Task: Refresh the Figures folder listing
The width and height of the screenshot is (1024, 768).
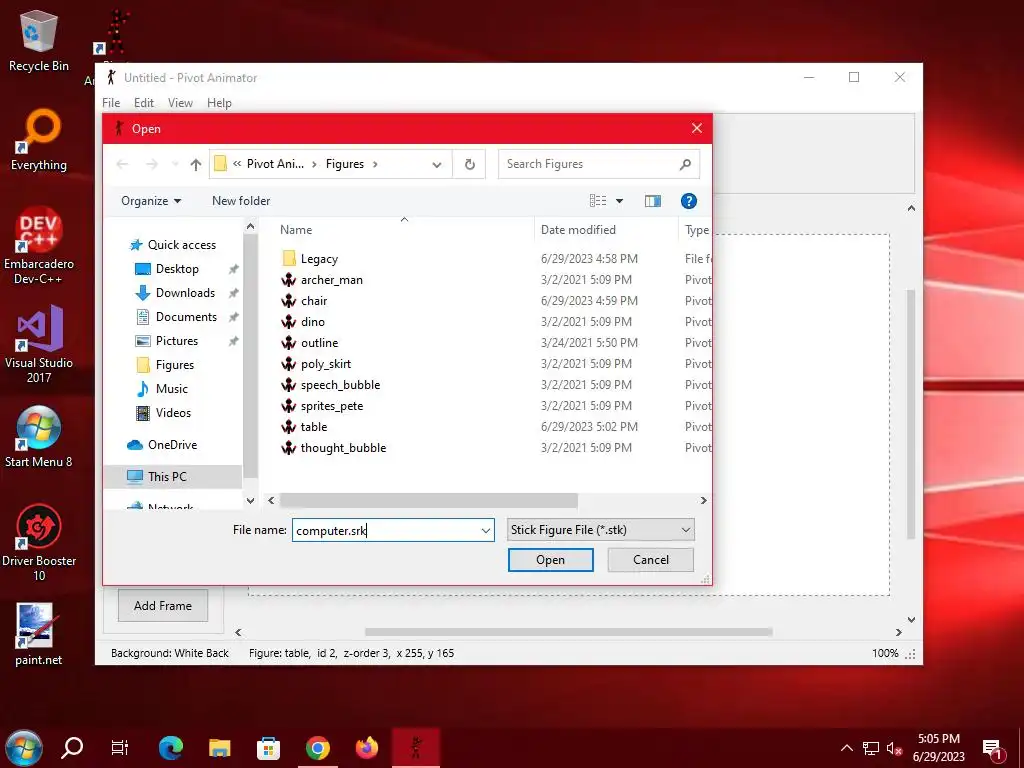Action: pos(470,164)
